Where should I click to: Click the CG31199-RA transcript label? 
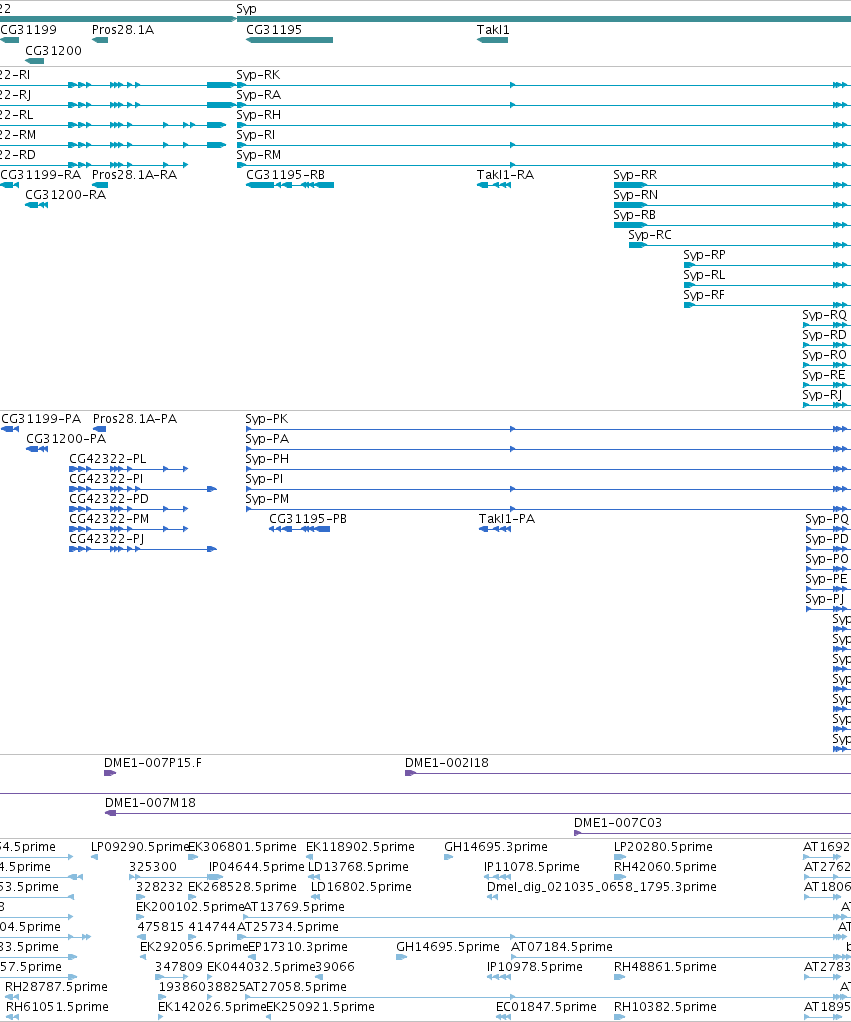click(x=41, y=175)
